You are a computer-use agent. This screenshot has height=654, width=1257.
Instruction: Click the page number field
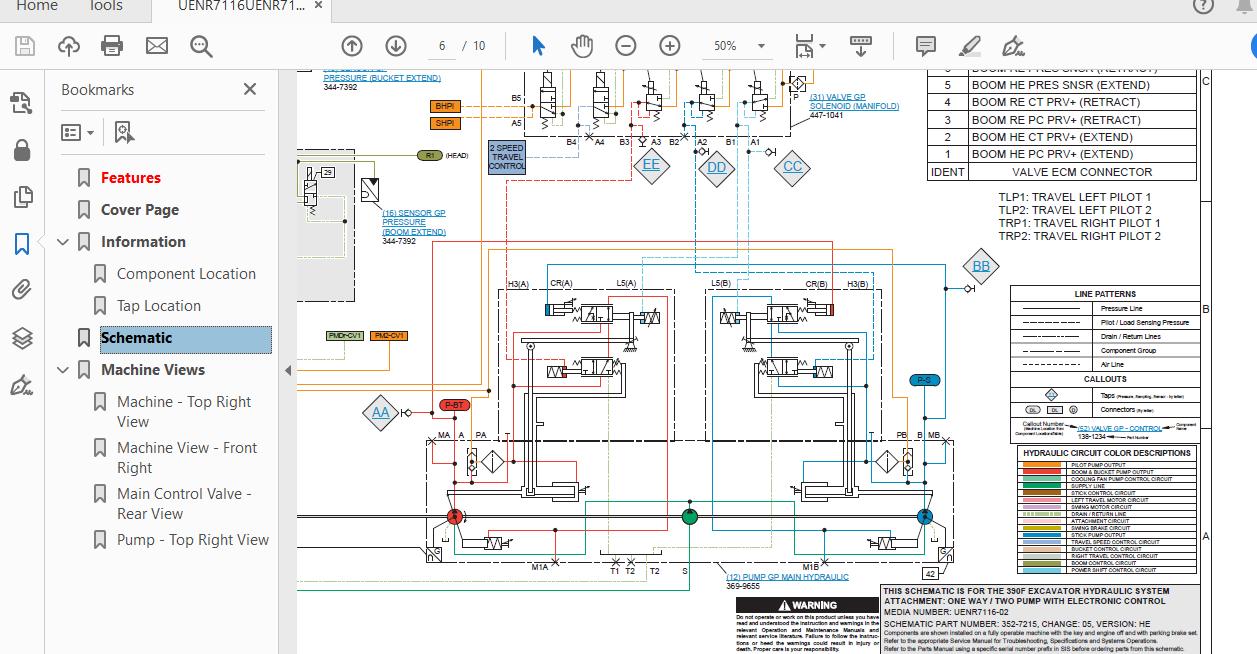442,46
